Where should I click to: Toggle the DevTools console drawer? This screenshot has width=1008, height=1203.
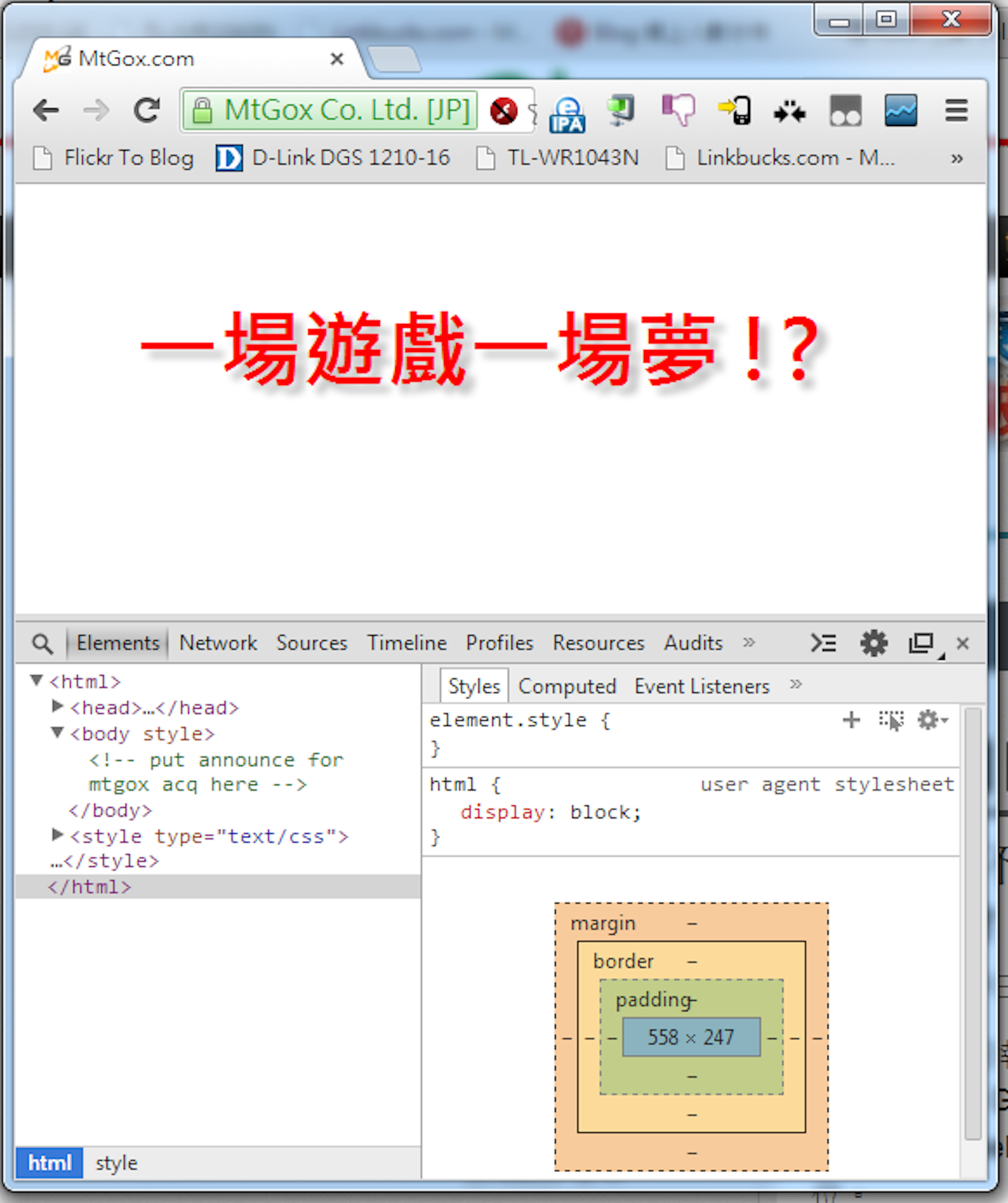coord(824,643)
